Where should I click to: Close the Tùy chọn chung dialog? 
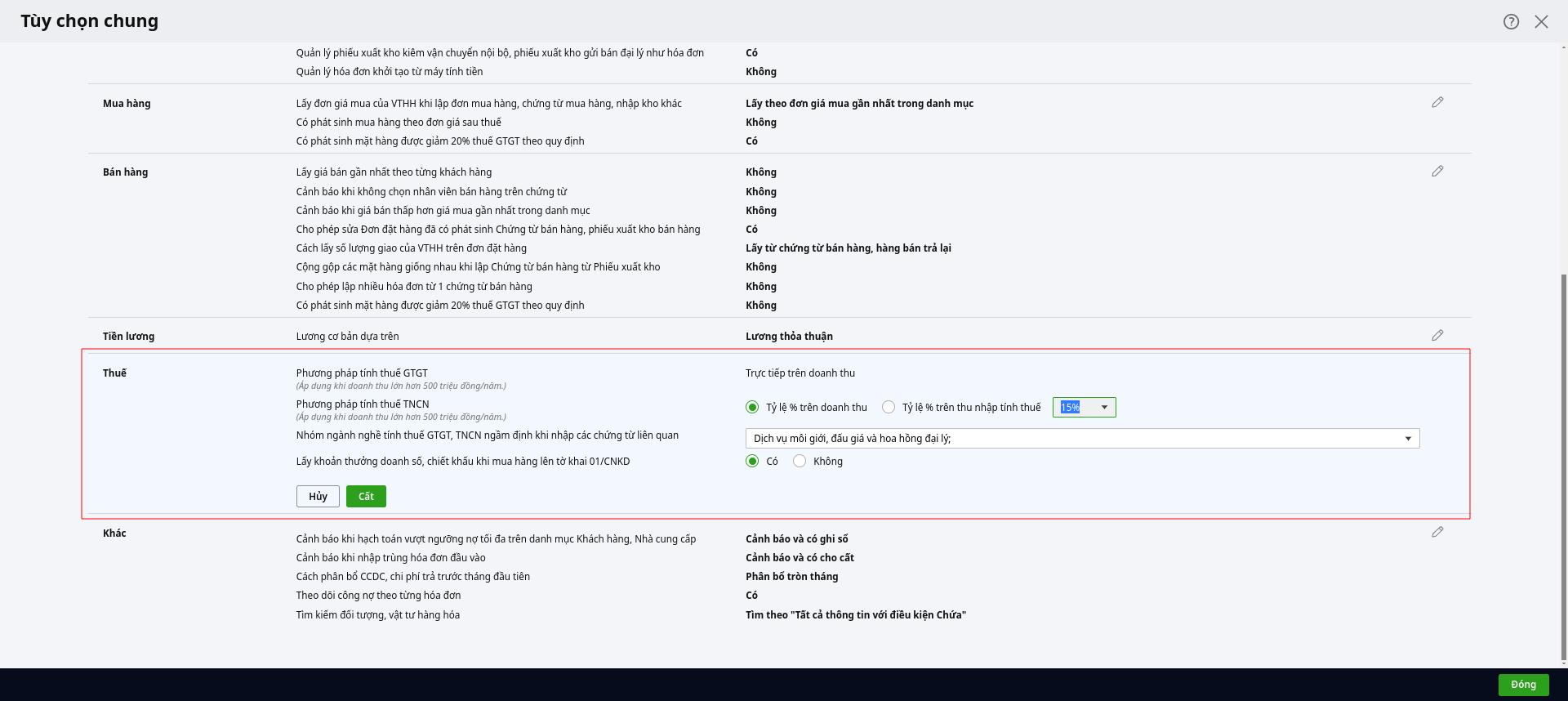click(1541, 22)
